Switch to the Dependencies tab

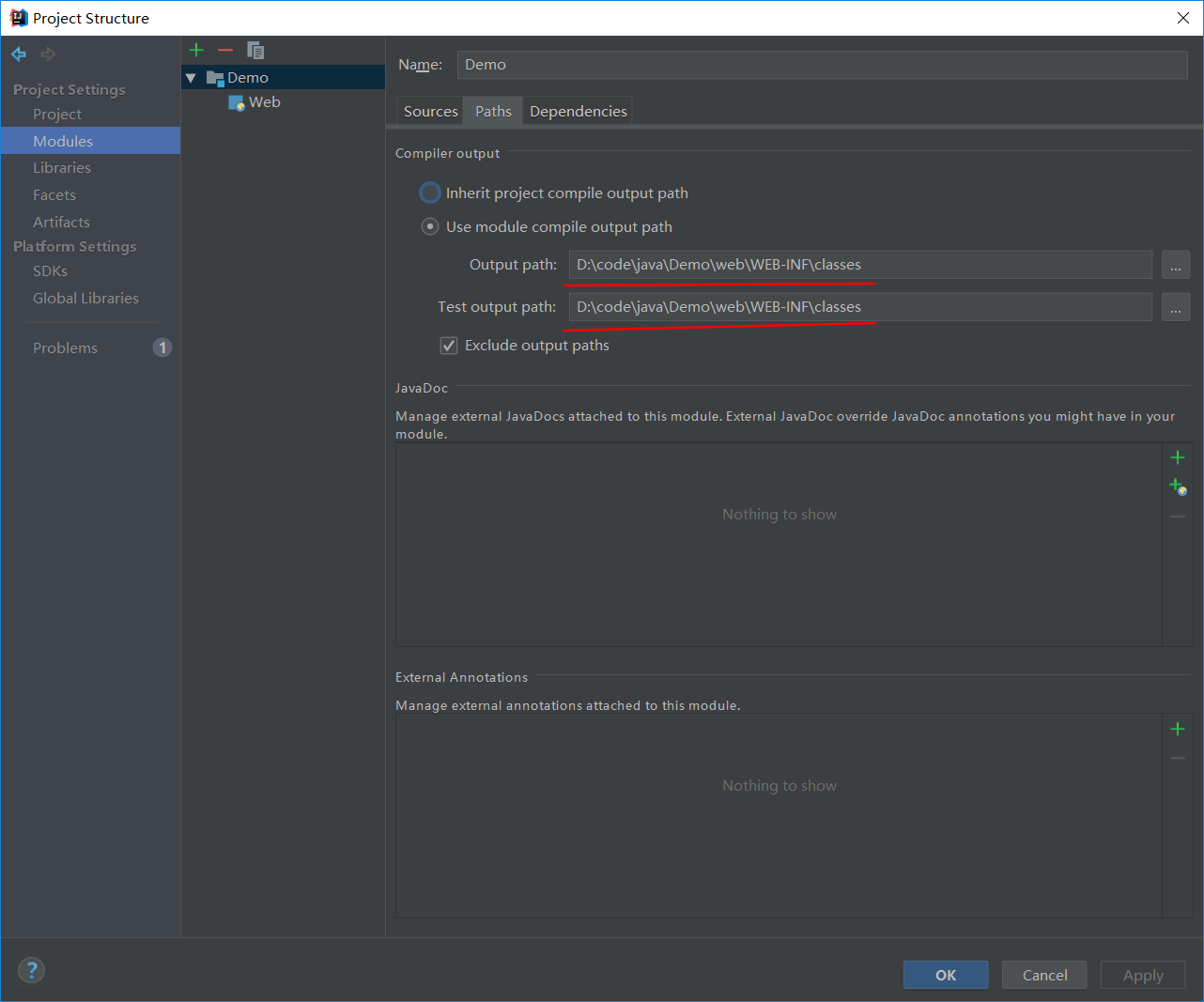pos(579,111)
